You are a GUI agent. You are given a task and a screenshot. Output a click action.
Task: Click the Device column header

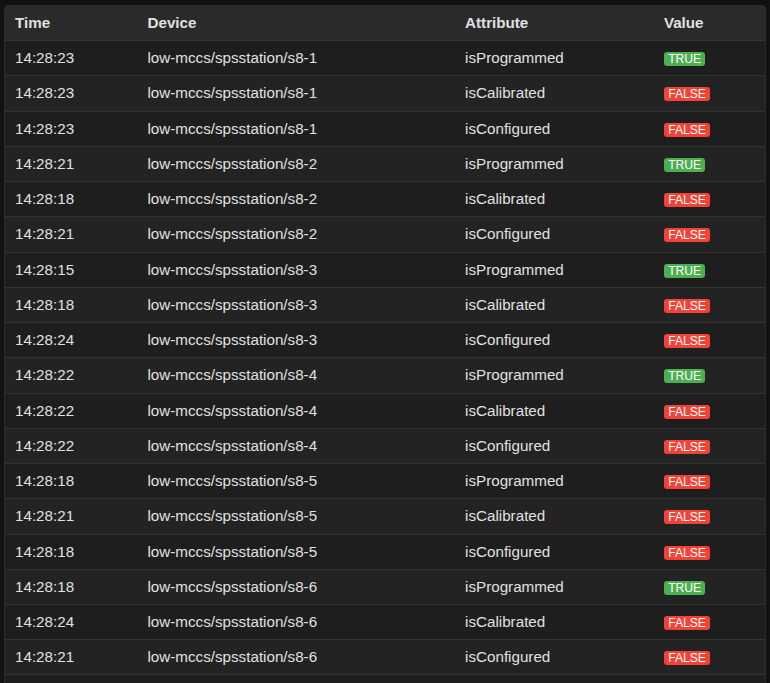(172, 23)
